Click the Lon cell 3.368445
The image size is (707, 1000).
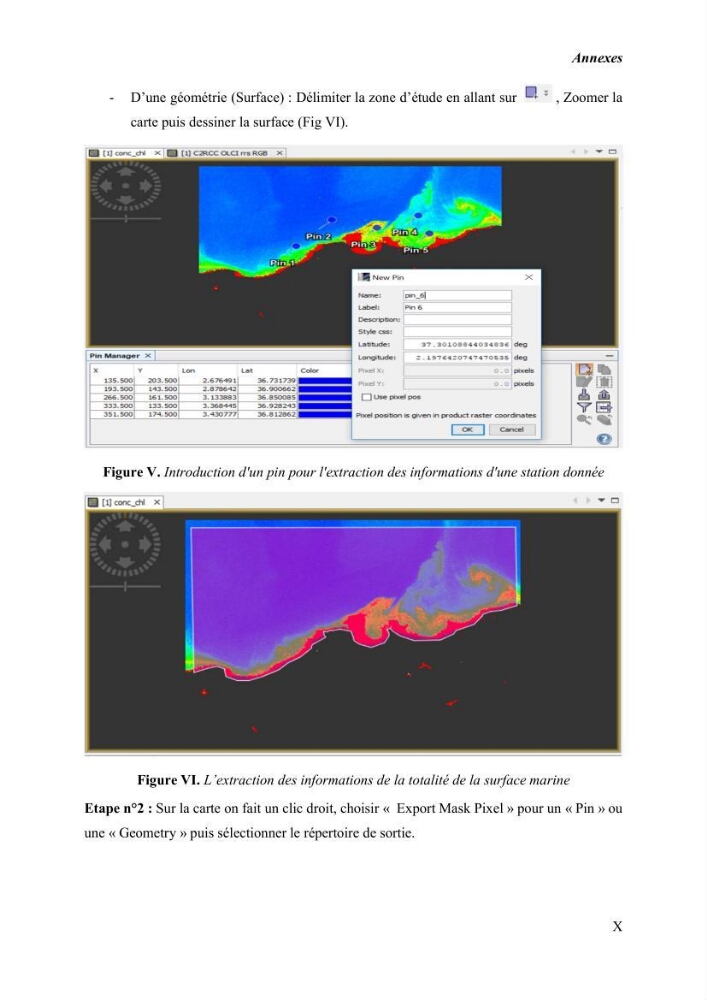(208, 406)
